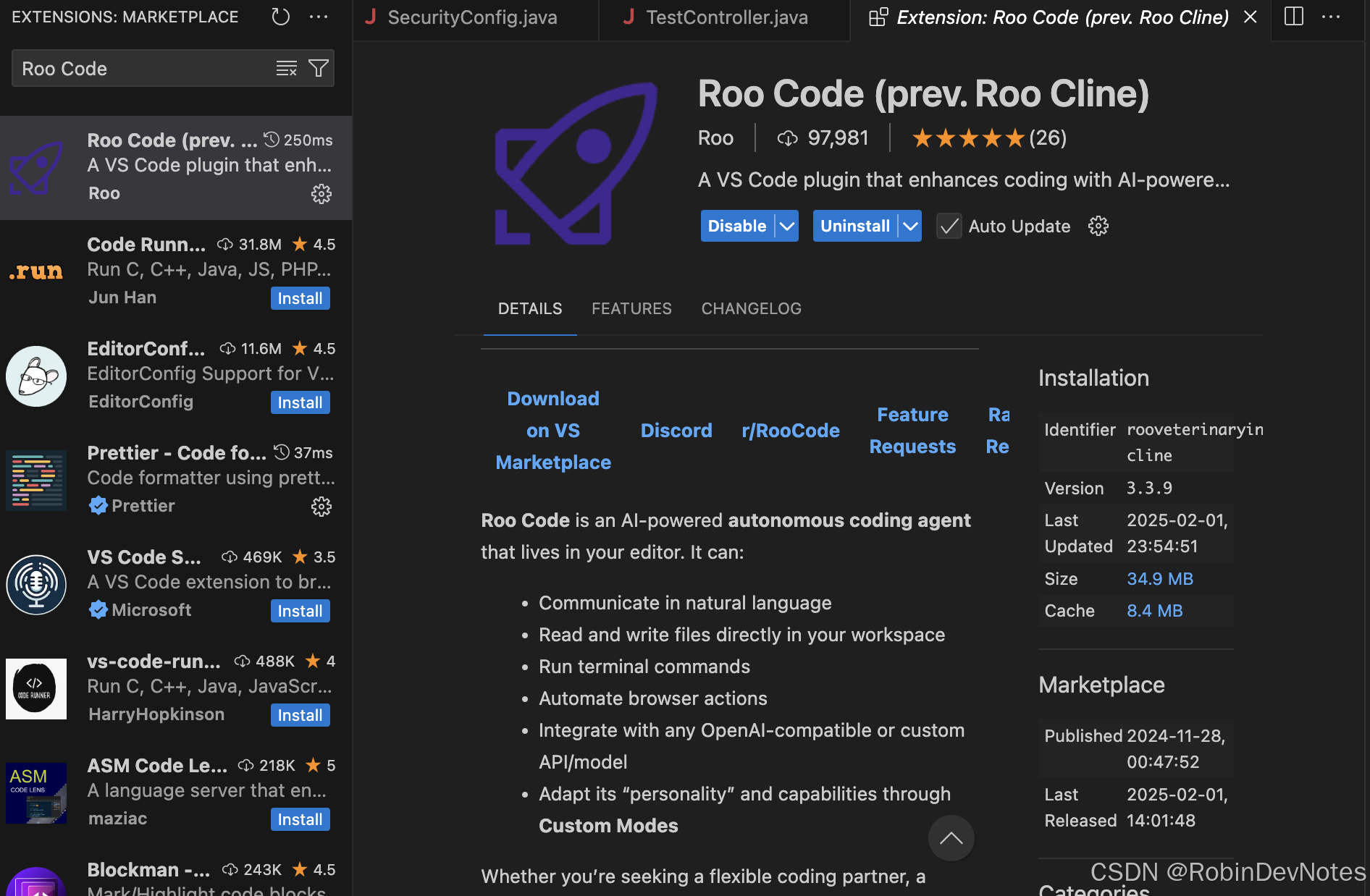
Task: Click the install count 97,981
Action: click(x=823, y=138)
